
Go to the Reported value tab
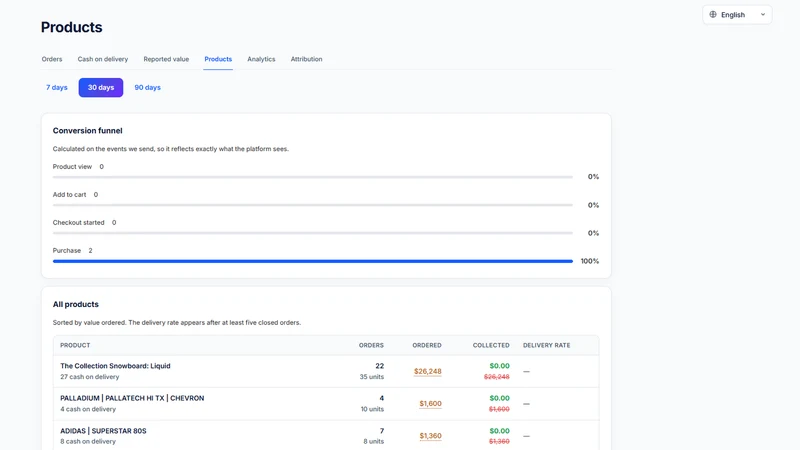point(166,59)
